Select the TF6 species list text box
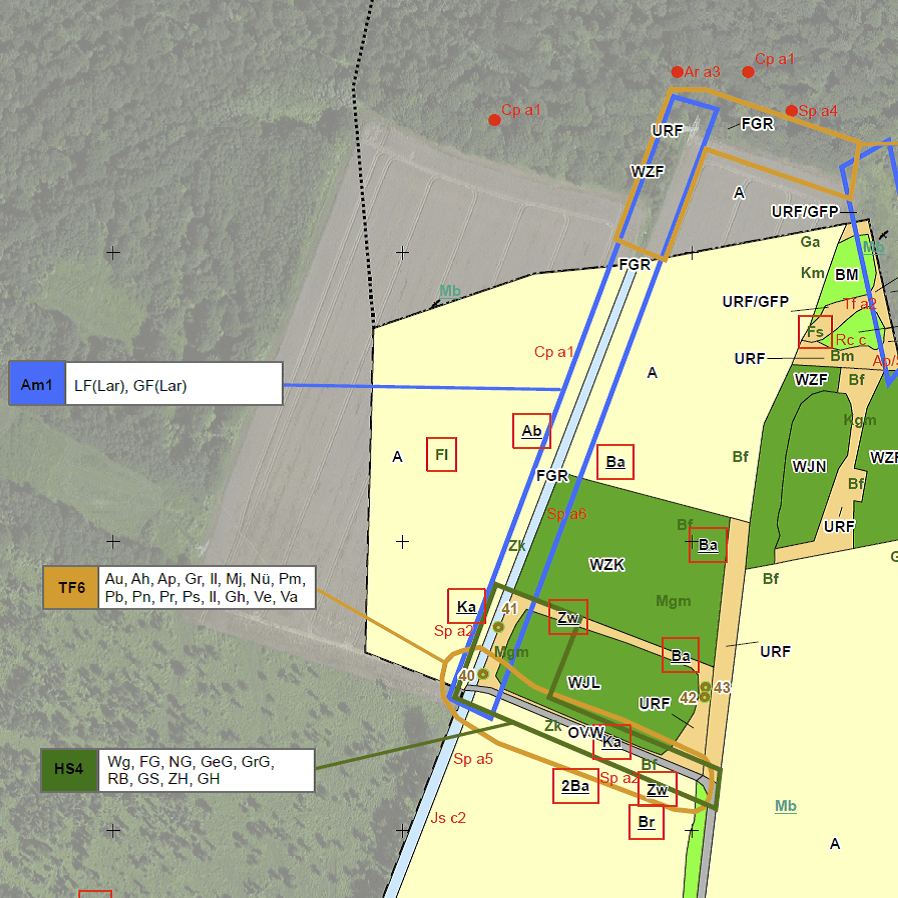The width and height of the screenshot is (898, 898). [208, 587]
